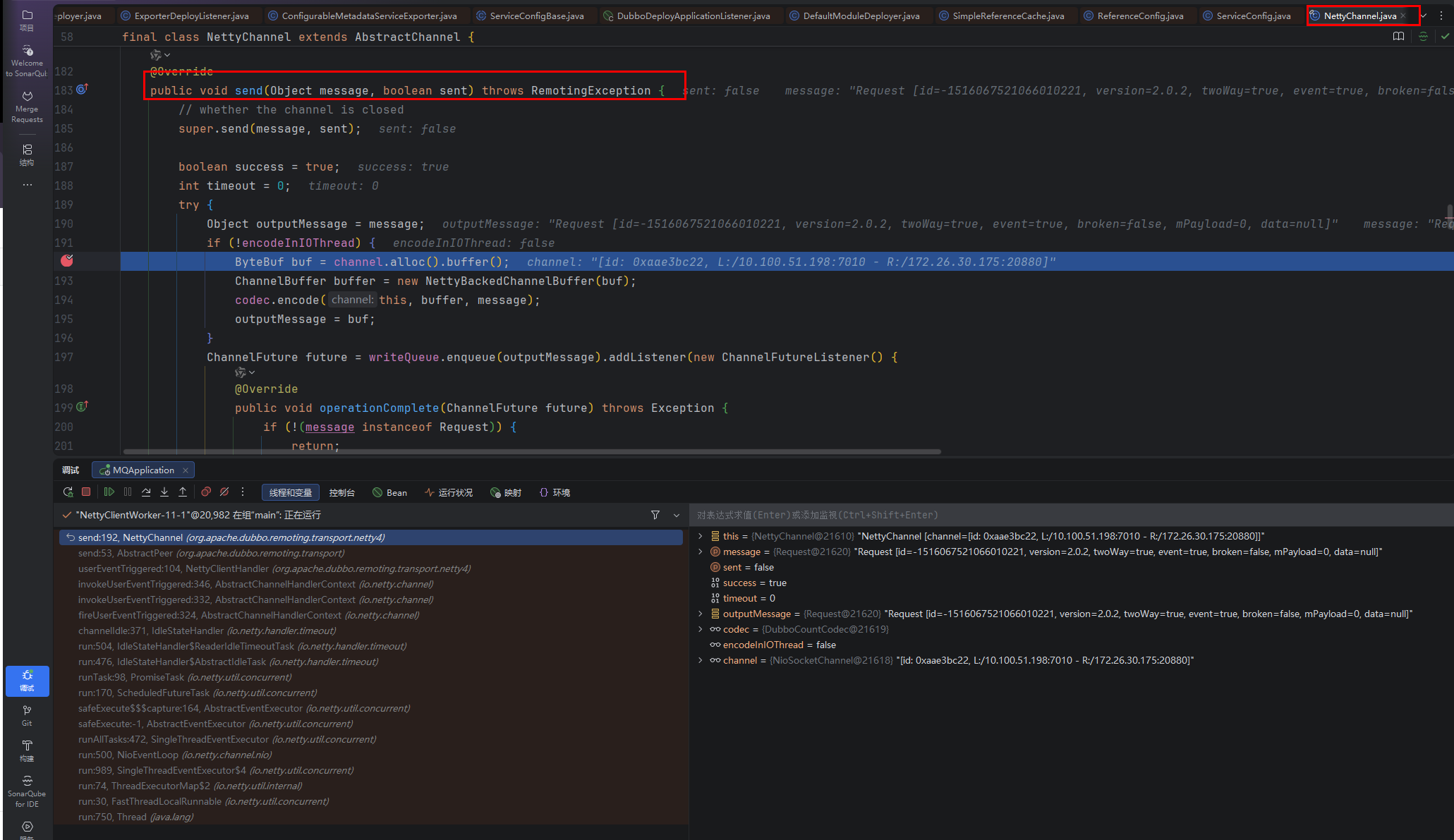Expand the 'channel' variable node
The height and width of the screenshot is (840, 1454).
point(701,661)
